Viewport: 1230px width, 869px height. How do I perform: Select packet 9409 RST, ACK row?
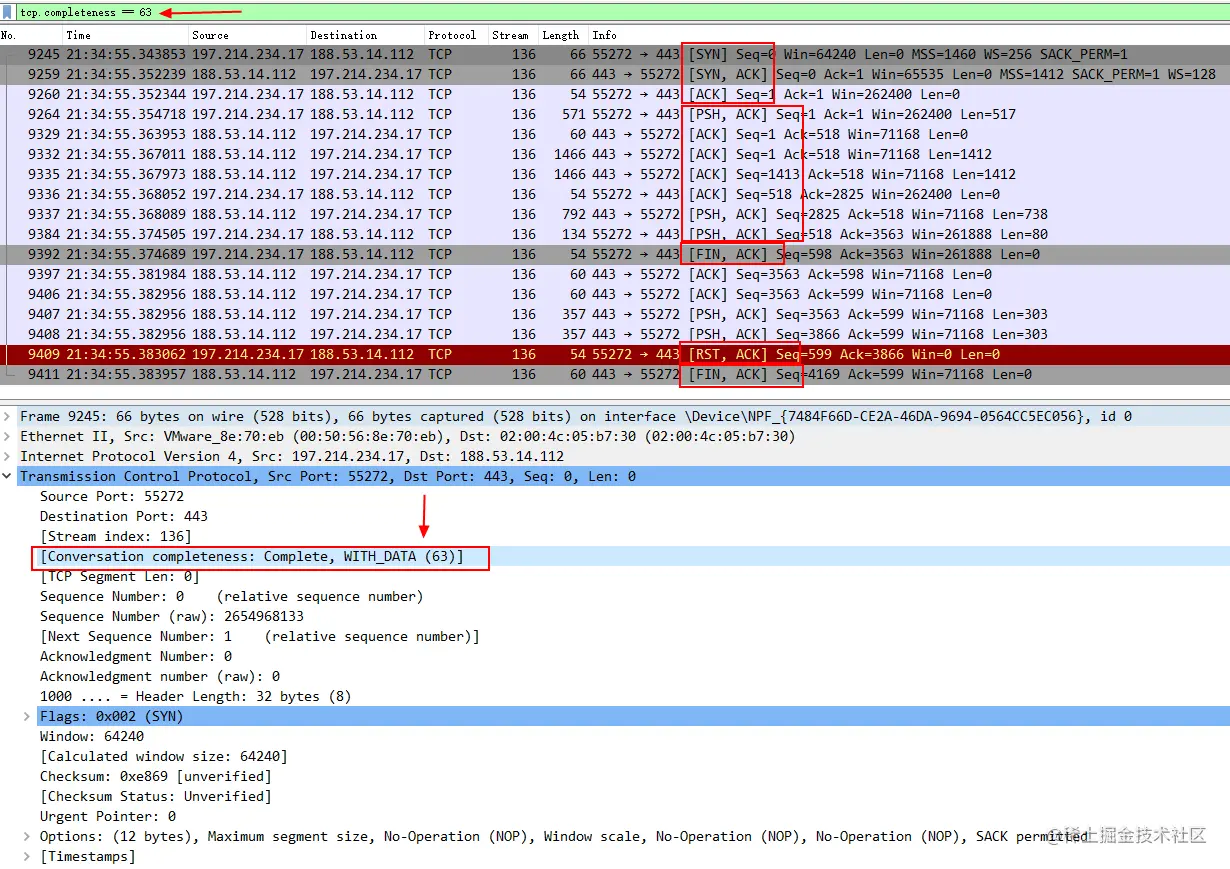pos(615,354)
